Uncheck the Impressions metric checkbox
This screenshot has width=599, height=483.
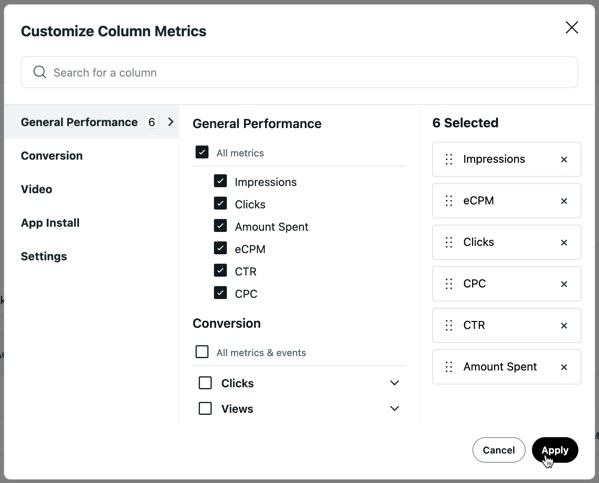220,181
